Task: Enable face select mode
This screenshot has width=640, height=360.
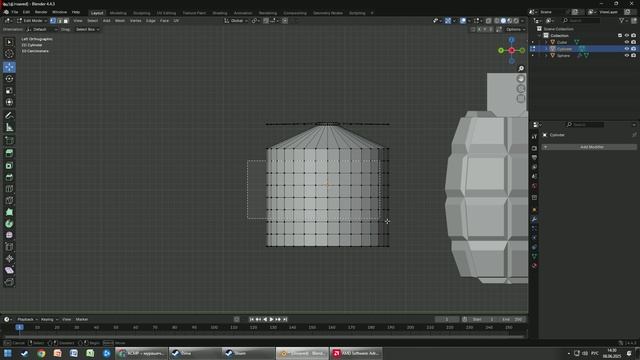Action: (x=66, y=20)
